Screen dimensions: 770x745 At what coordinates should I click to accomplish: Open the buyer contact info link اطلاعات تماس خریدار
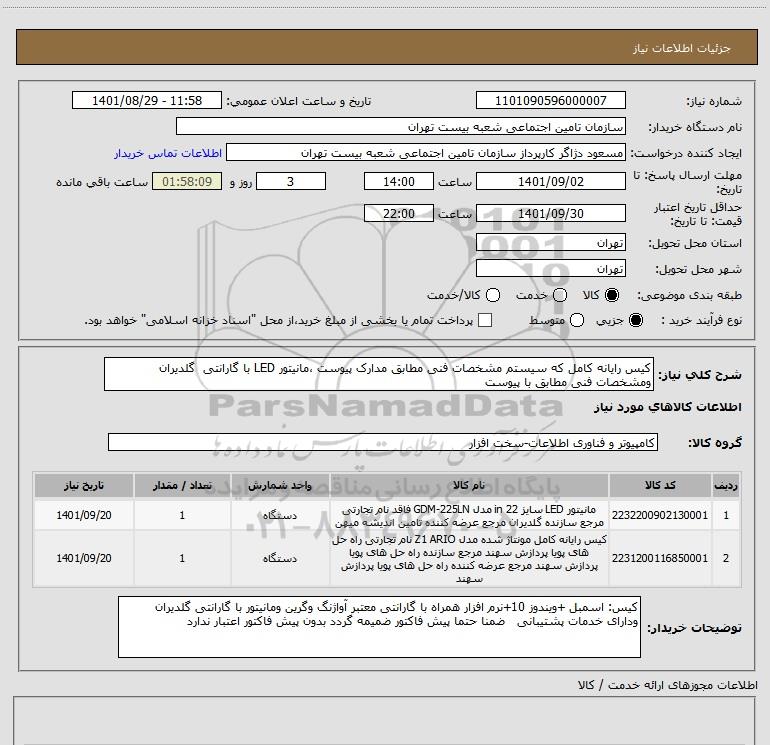168,153
